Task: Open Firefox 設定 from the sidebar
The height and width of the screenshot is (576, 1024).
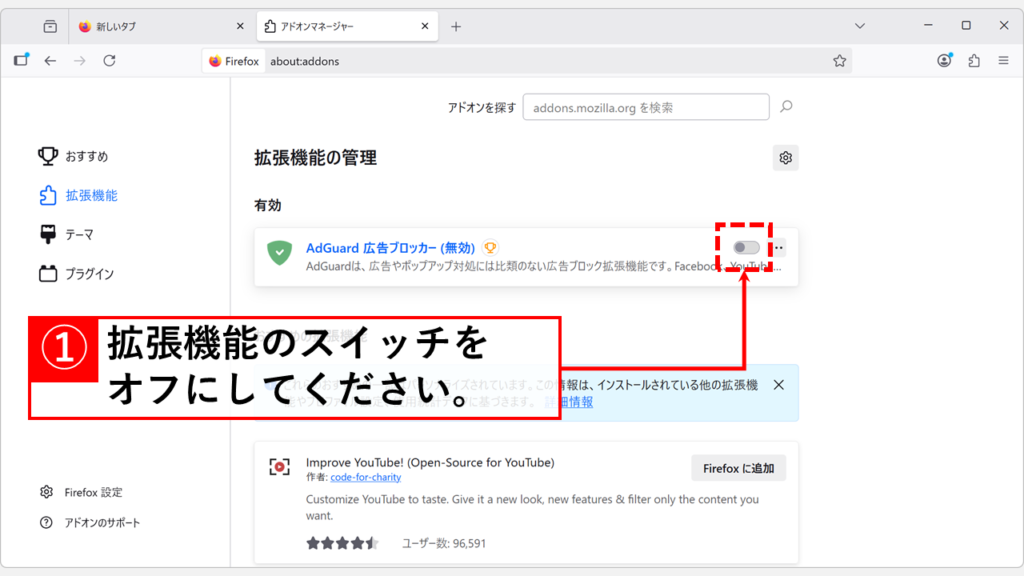Action: point(81,492)
